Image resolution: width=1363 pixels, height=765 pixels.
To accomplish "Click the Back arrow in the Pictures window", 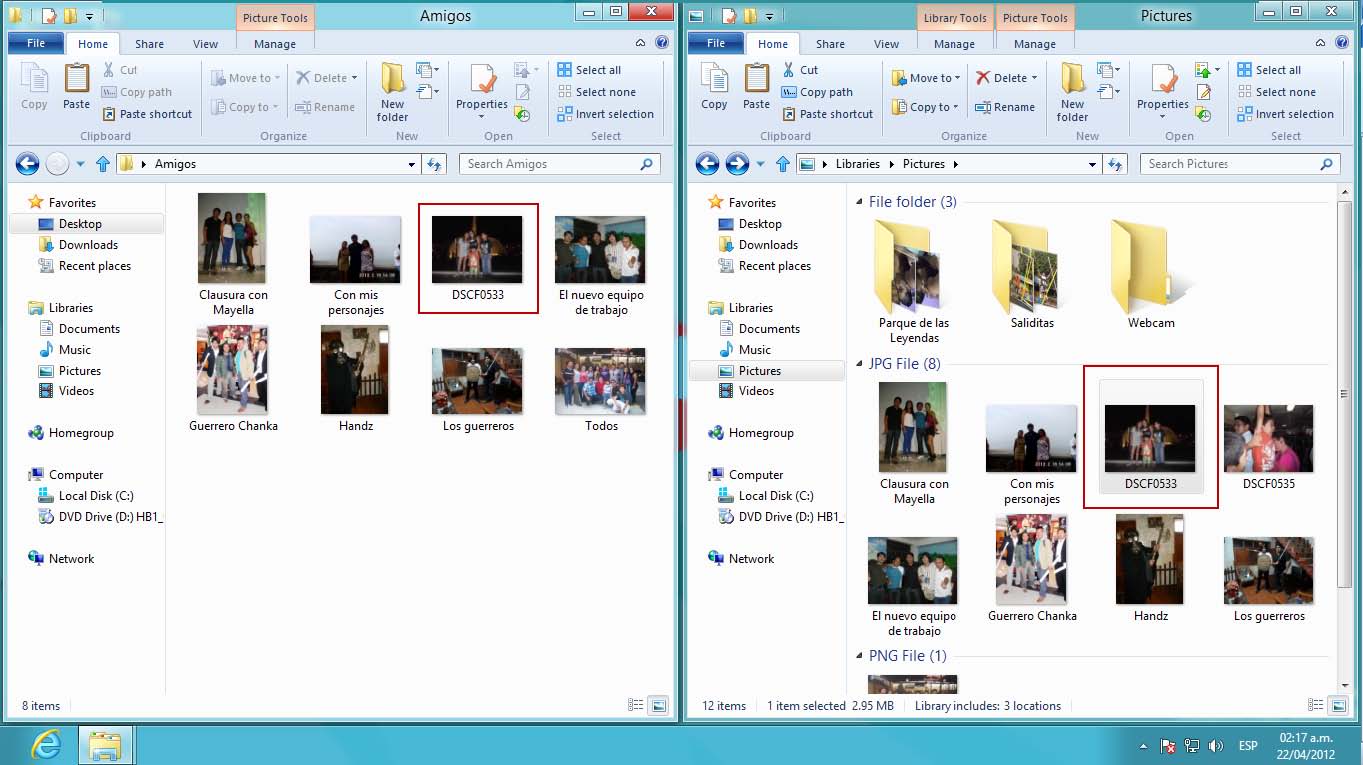I will pyautogui.click(x=707, y=164).
